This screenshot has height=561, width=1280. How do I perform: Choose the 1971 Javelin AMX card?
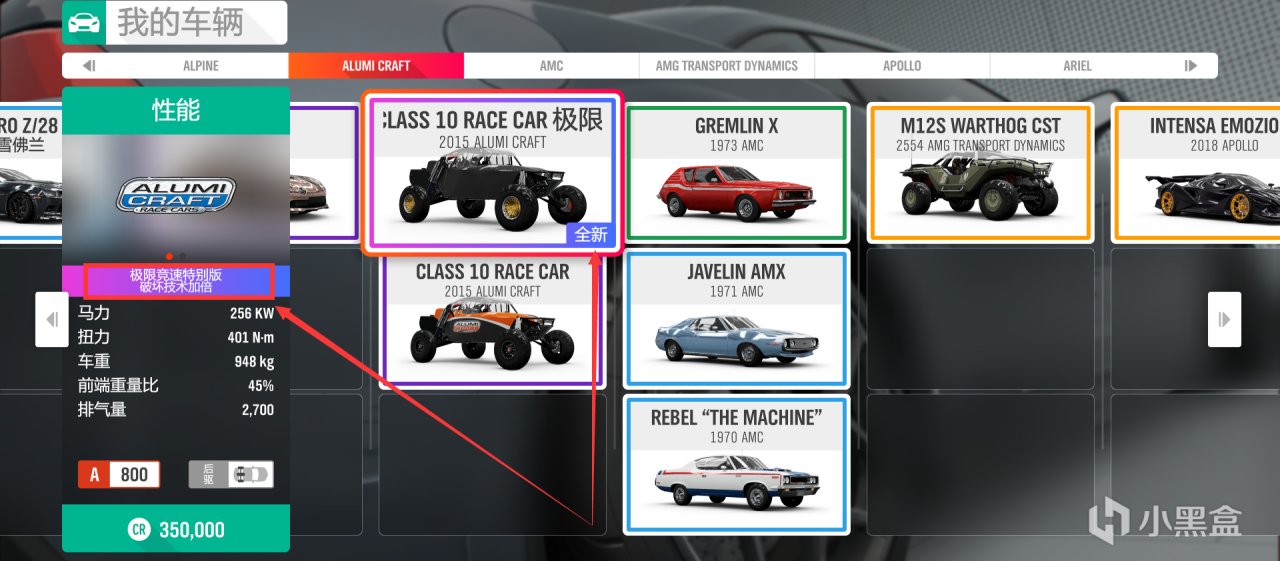[x=737, y=319]
